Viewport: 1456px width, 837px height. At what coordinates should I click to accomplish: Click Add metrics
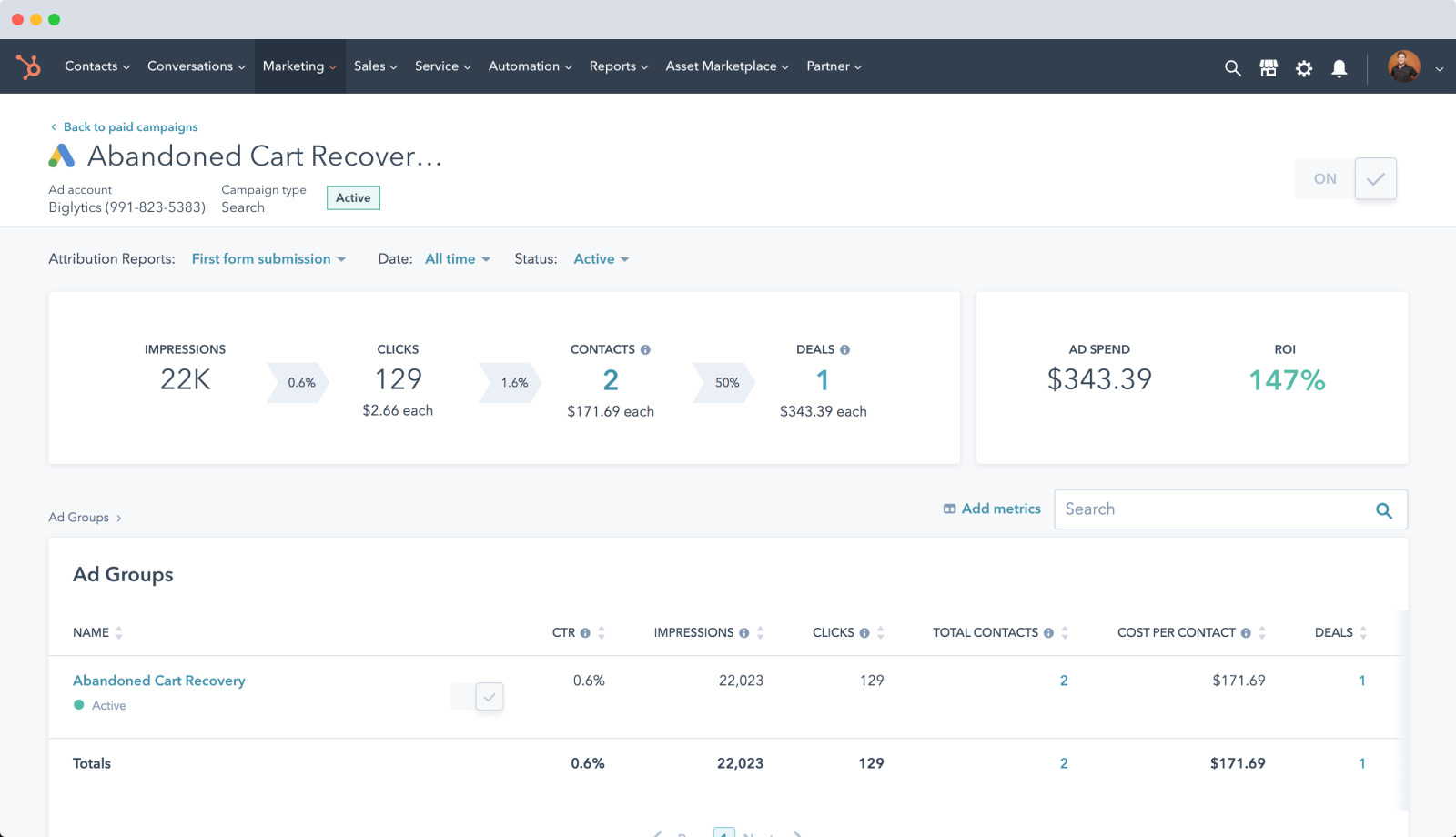992,509
